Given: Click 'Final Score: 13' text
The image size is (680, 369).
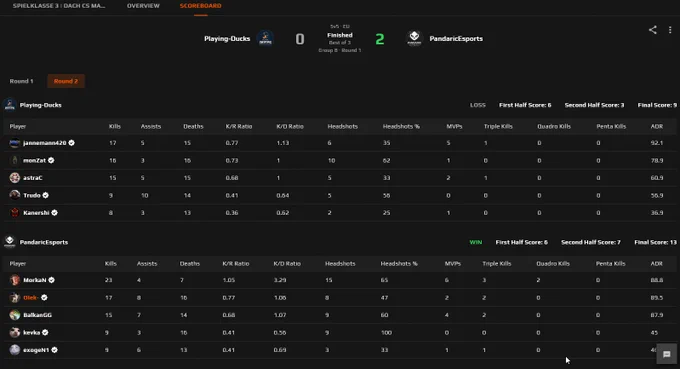Looking at the screenshot, I should tap(655, 242).
